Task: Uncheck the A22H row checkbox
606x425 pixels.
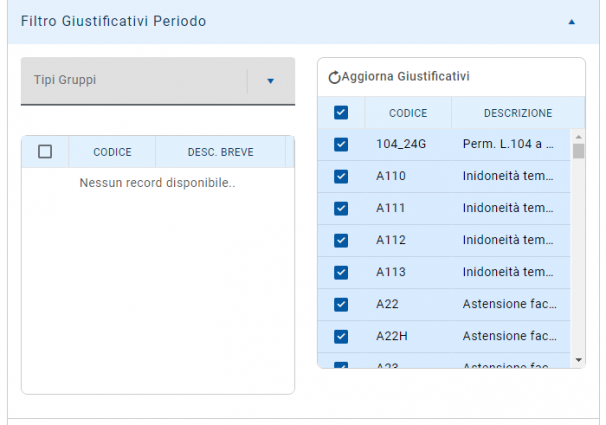Action: [341, 336]
